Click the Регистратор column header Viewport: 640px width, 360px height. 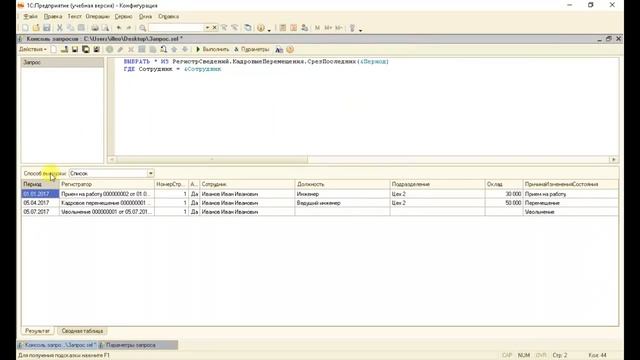coord(107,184)
